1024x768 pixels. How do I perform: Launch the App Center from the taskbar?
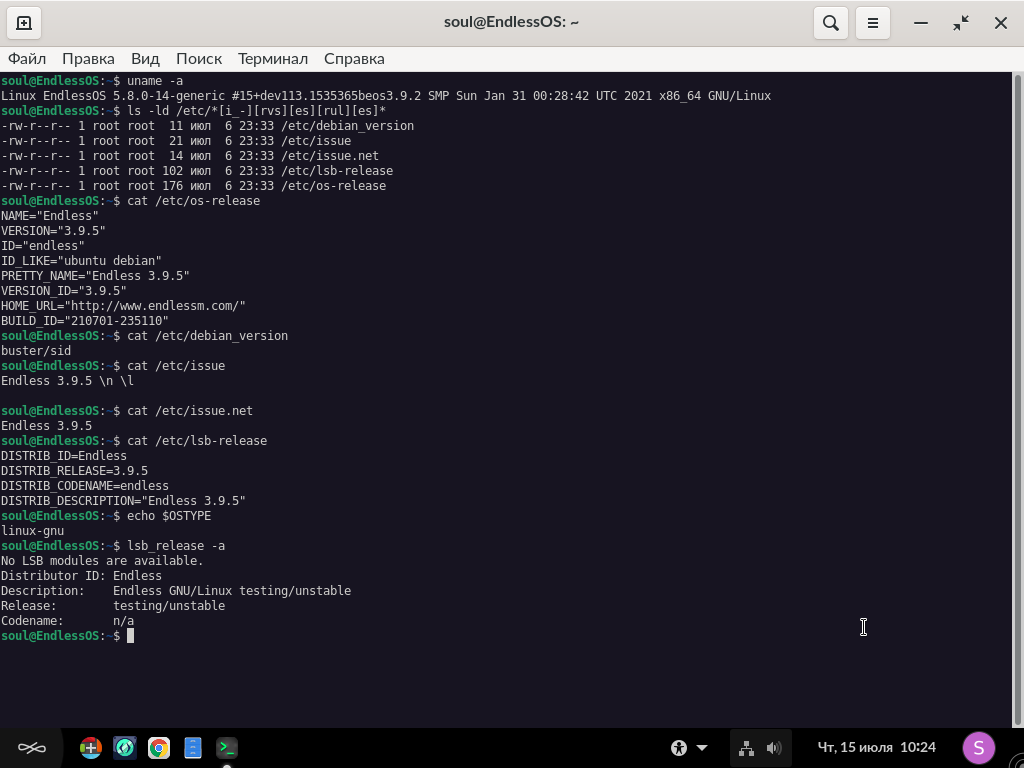point(91,748)
